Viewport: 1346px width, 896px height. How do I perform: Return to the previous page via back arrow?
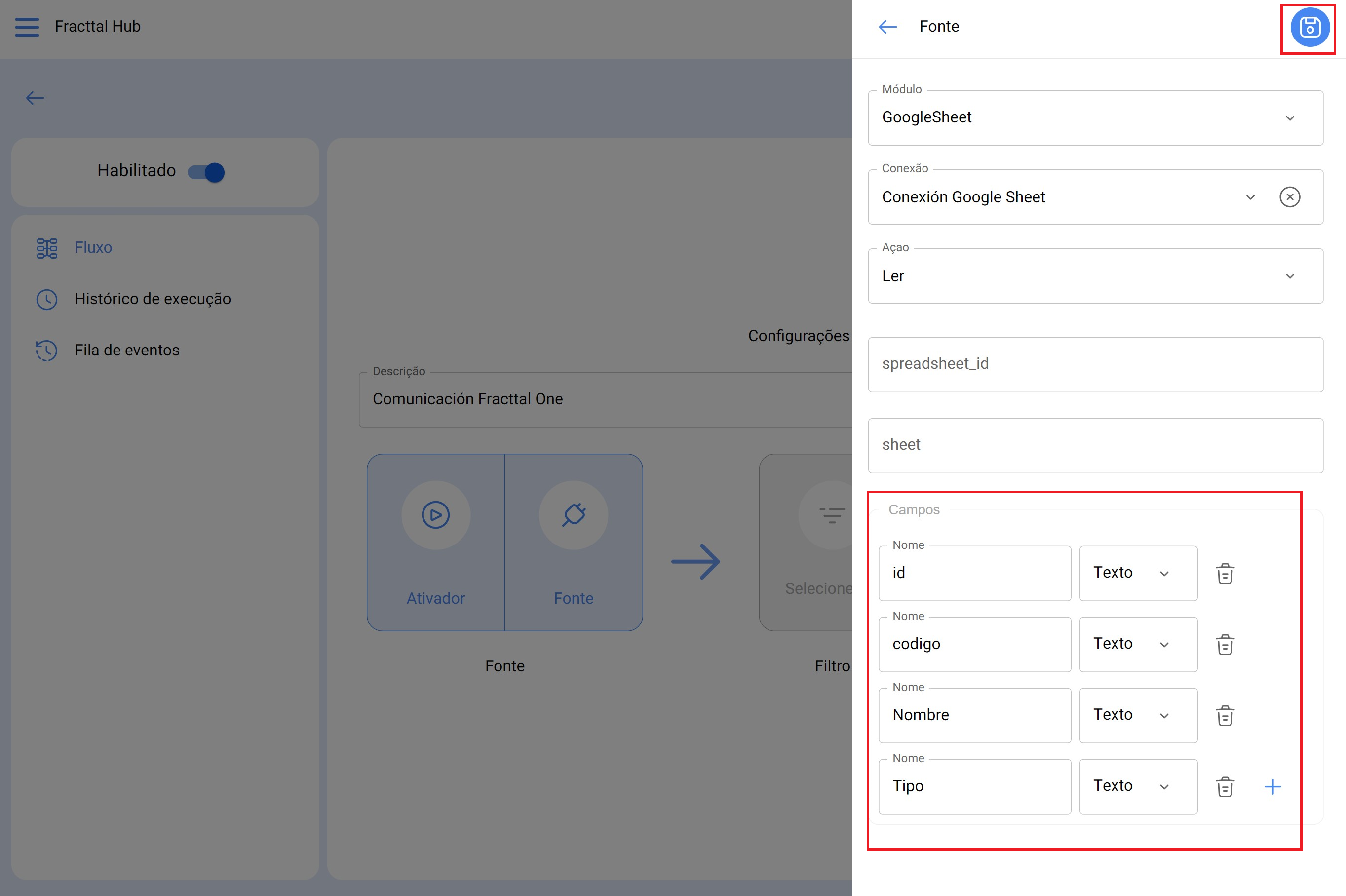point(35,98)
